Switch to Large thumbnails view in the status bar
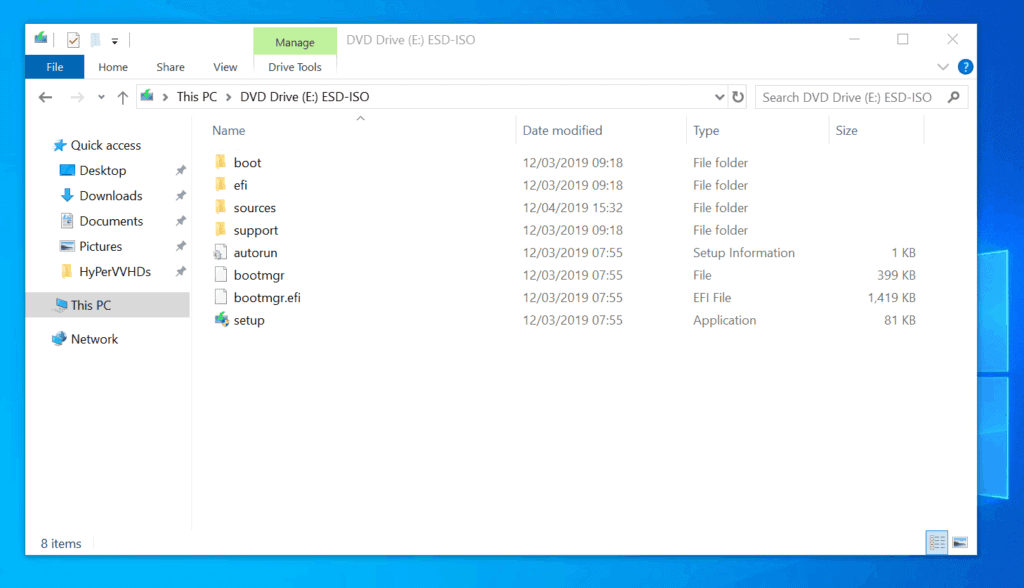 (x=960, y=542)
